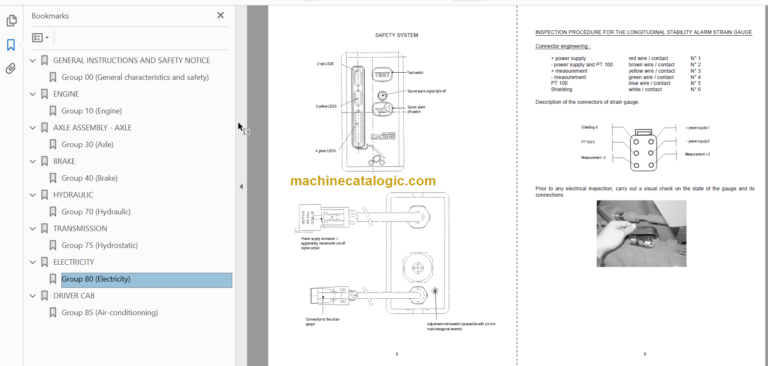This screenshot has width=768, height=366.
Task: Collapse the BRAKE bookmark section
Action: [33, 161]
